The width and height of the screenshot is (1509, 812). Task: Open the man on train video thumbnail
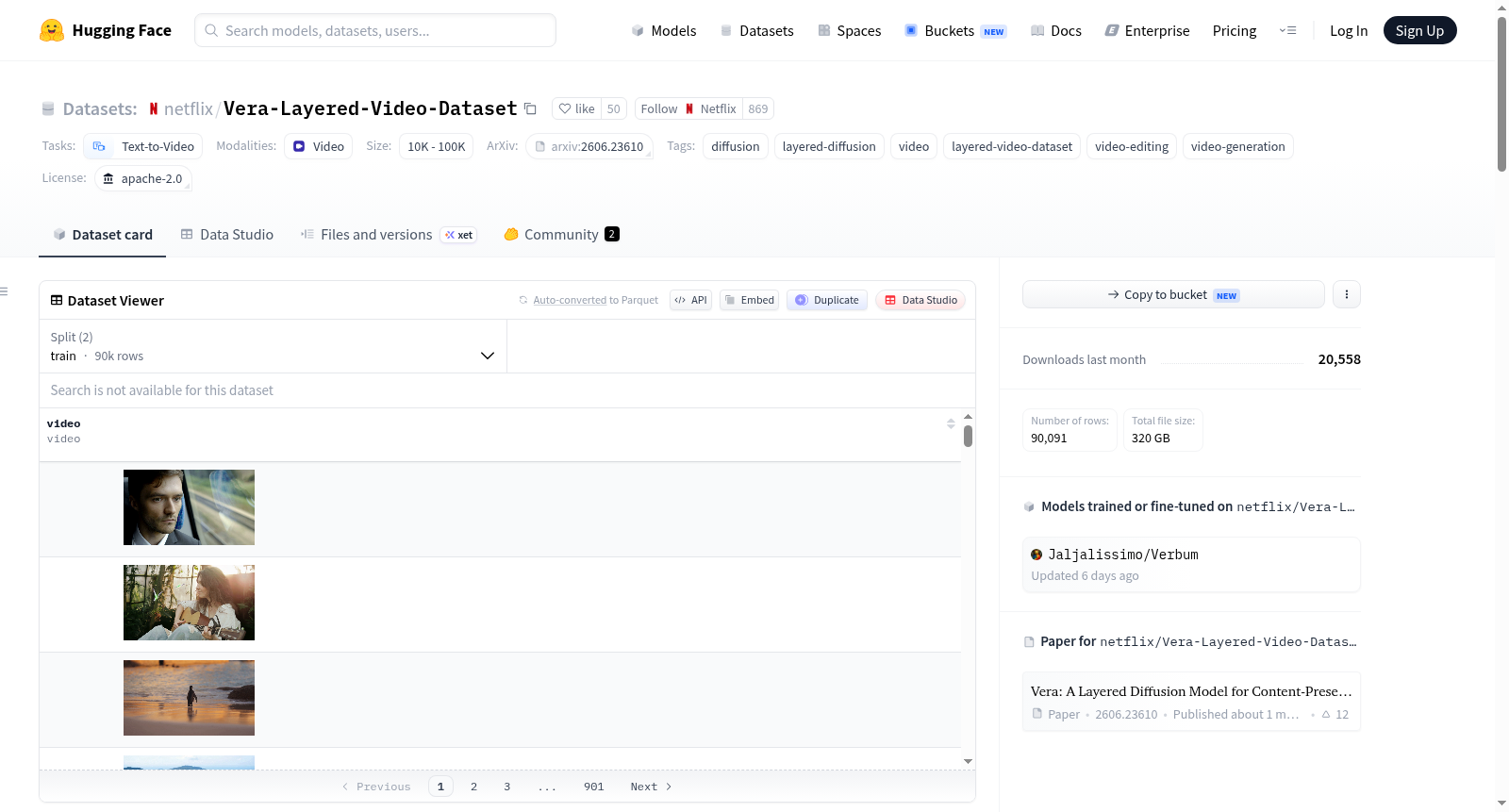(x=189, y=507)
